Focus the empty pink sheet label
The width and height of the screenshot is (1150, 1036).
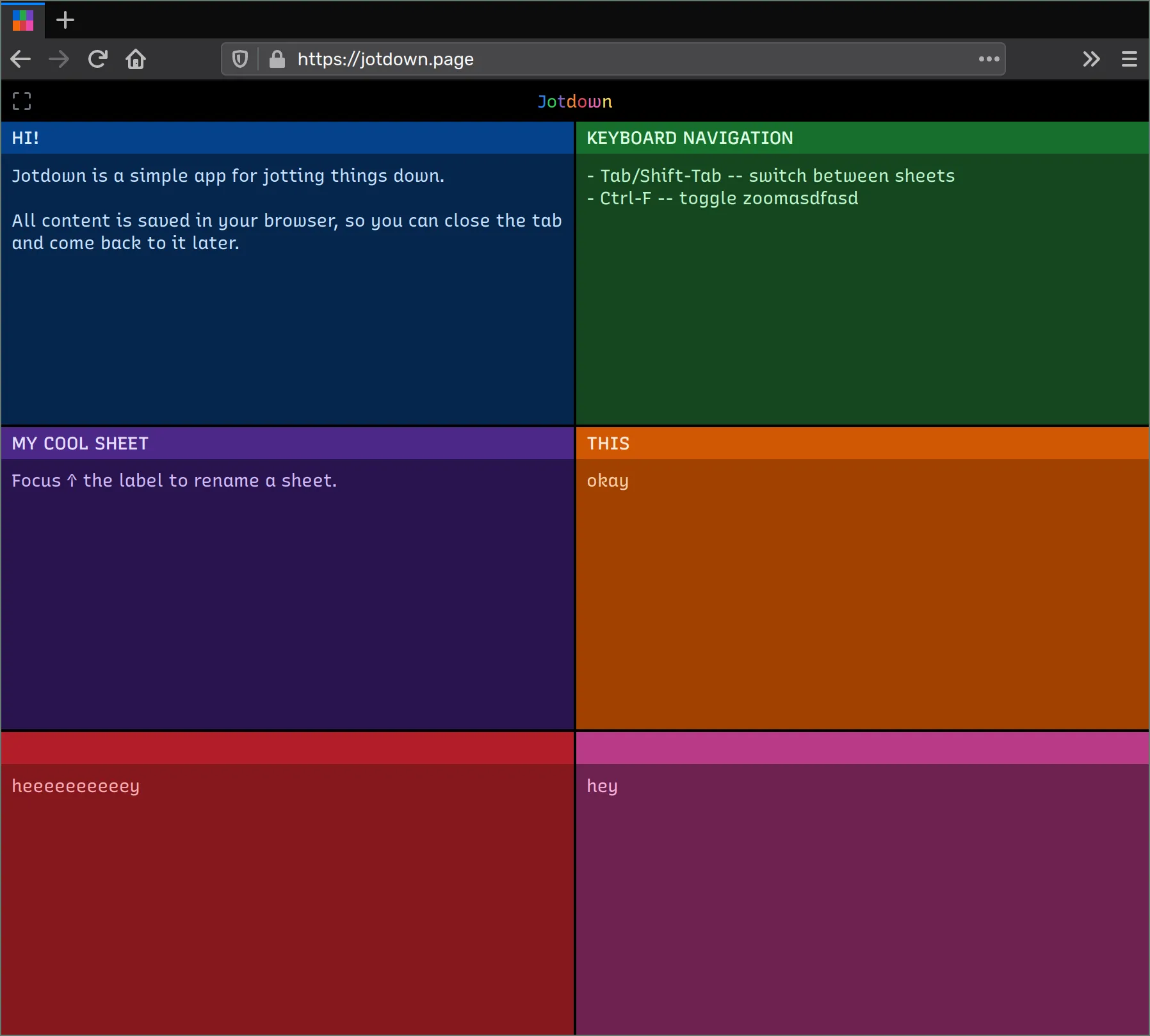862,749
